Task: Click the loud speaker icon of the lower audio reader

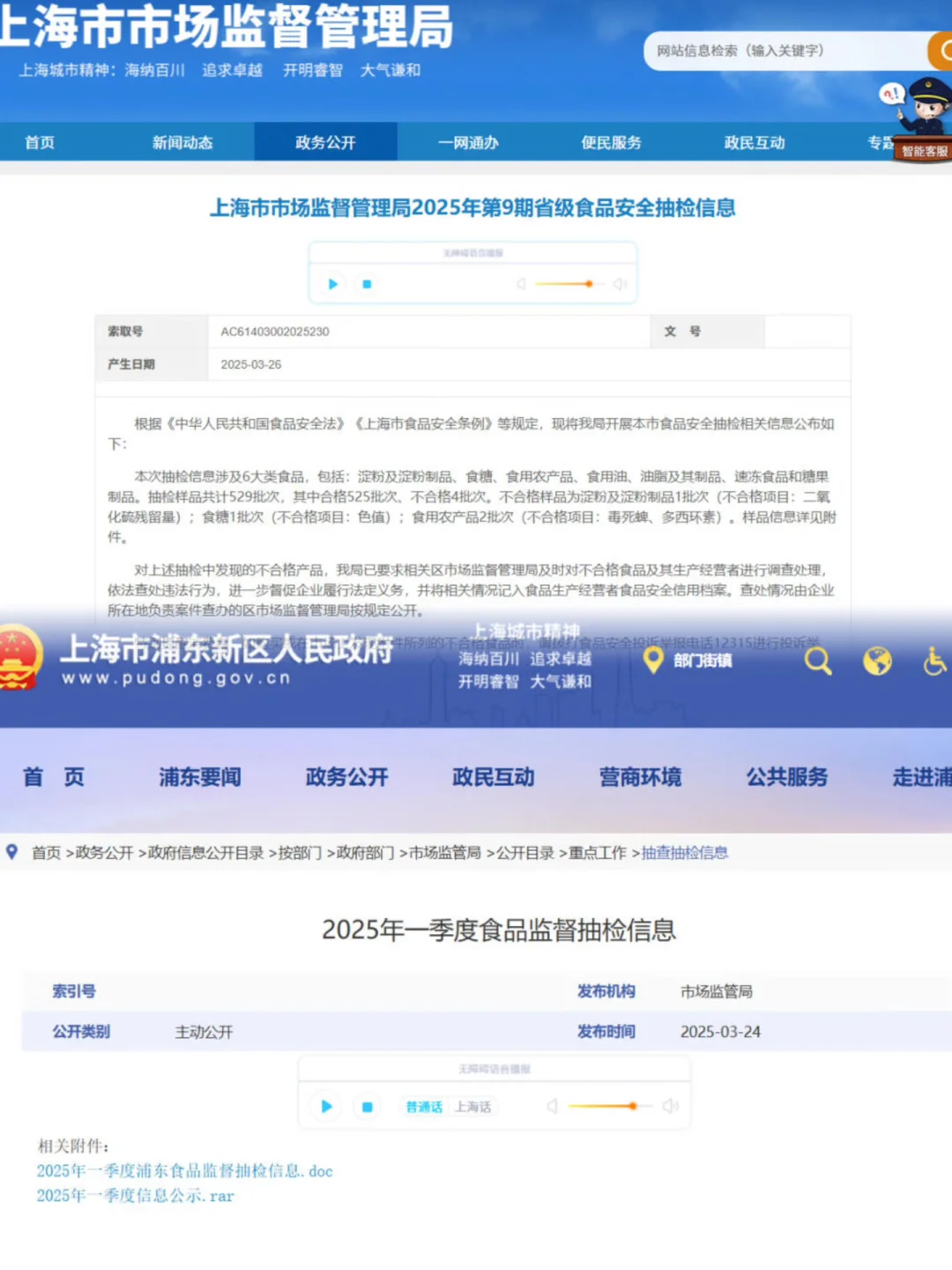Action: tap(670, 1106)
